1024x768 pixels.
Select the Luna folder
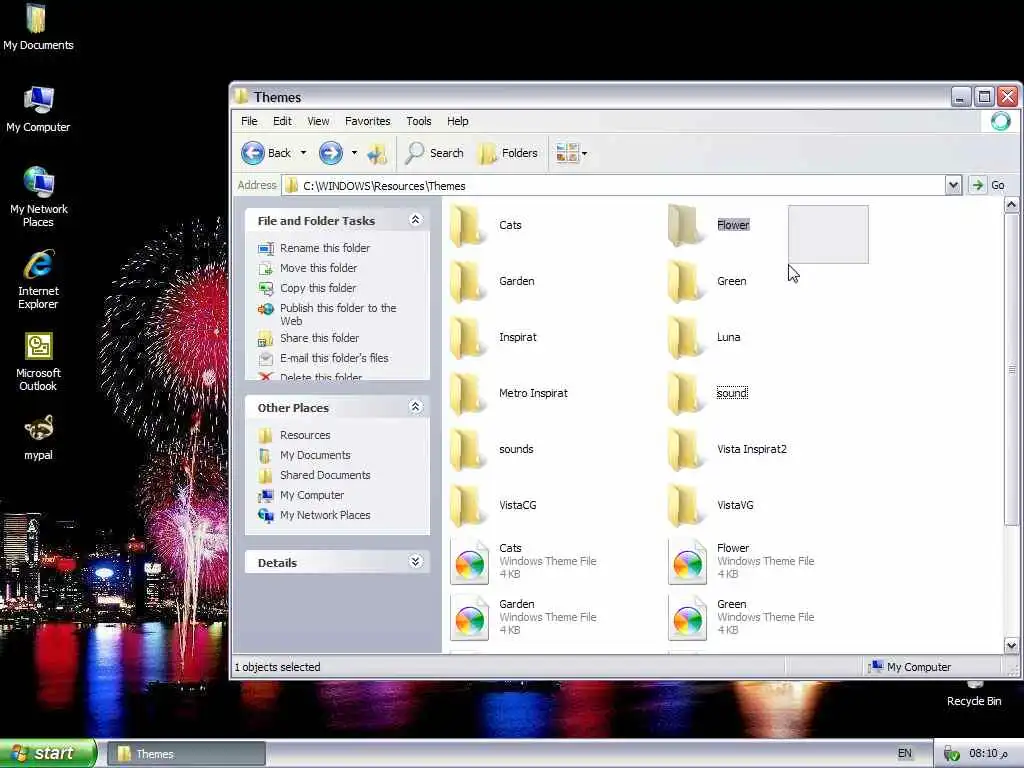[x=704, y=338]
